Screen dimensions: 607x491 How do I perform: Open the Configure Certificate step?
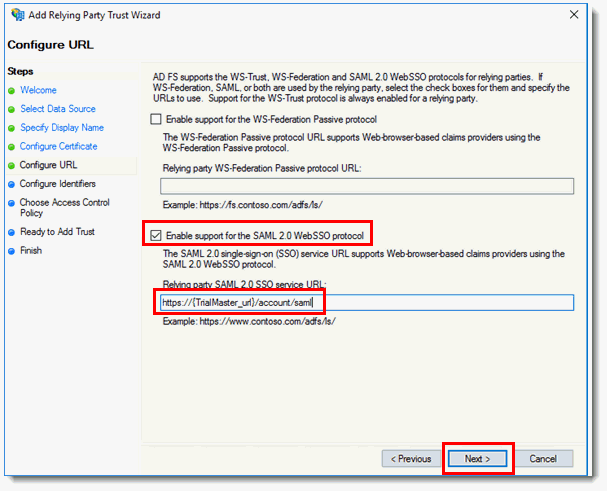tap(59, 146)
